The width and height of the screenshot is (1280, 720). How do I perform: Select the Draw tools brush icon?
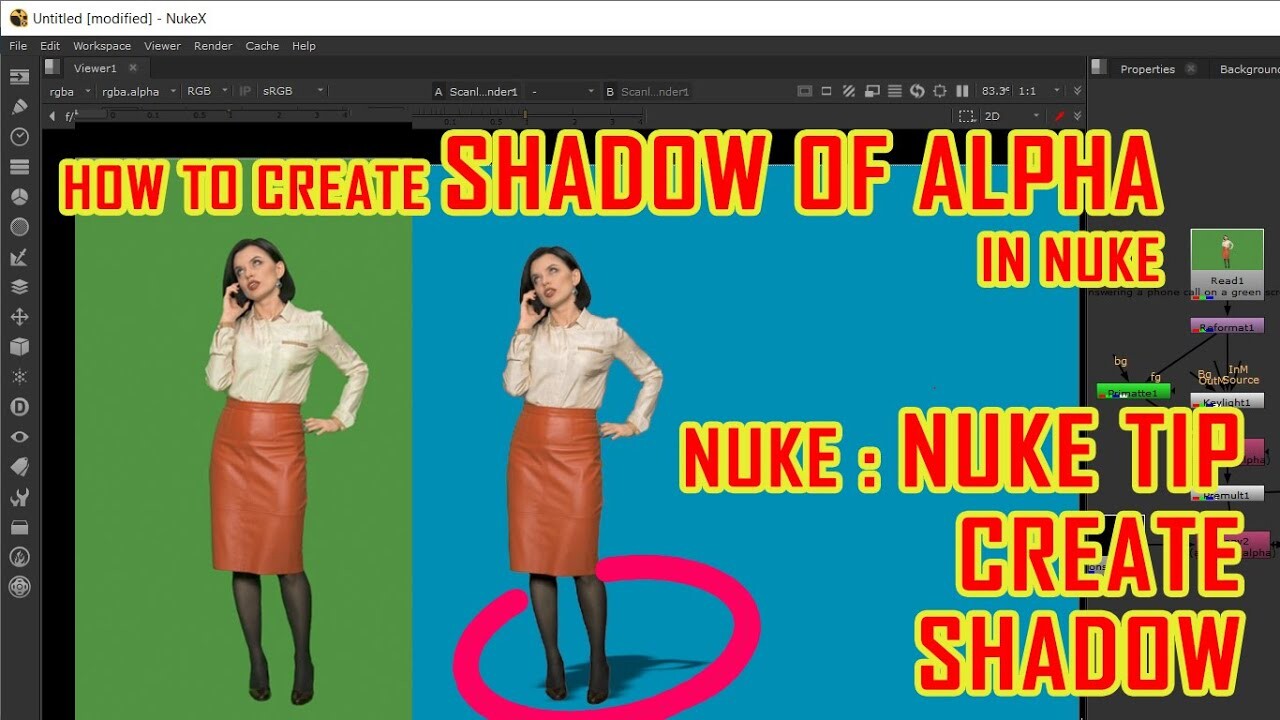[19, 106]
